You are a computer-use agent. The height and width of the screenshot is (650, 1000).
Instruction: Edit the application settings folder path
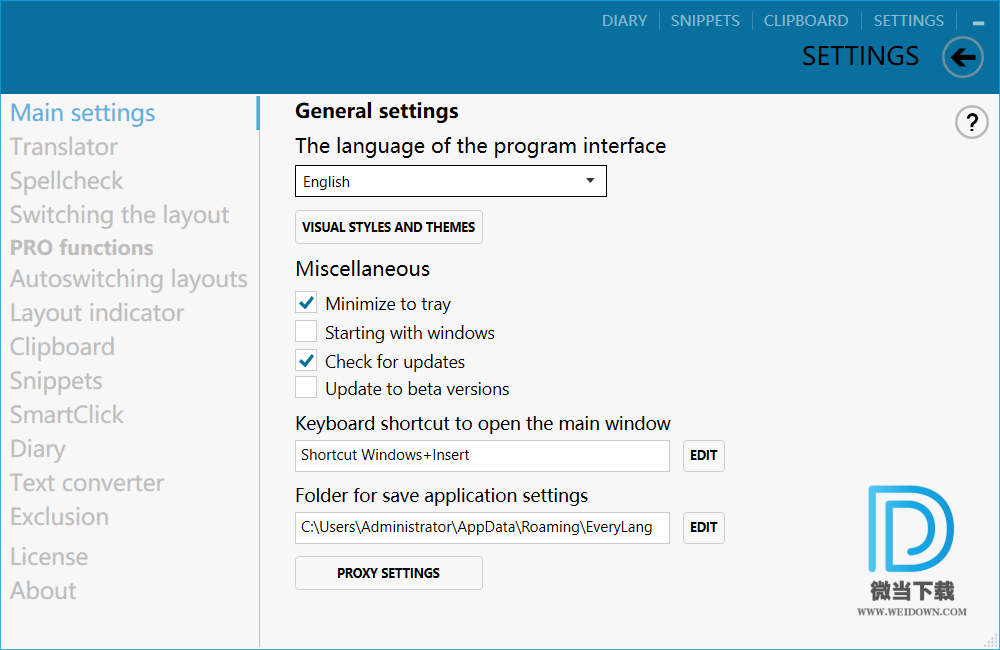pyautogui.click(x=703, y=527)
